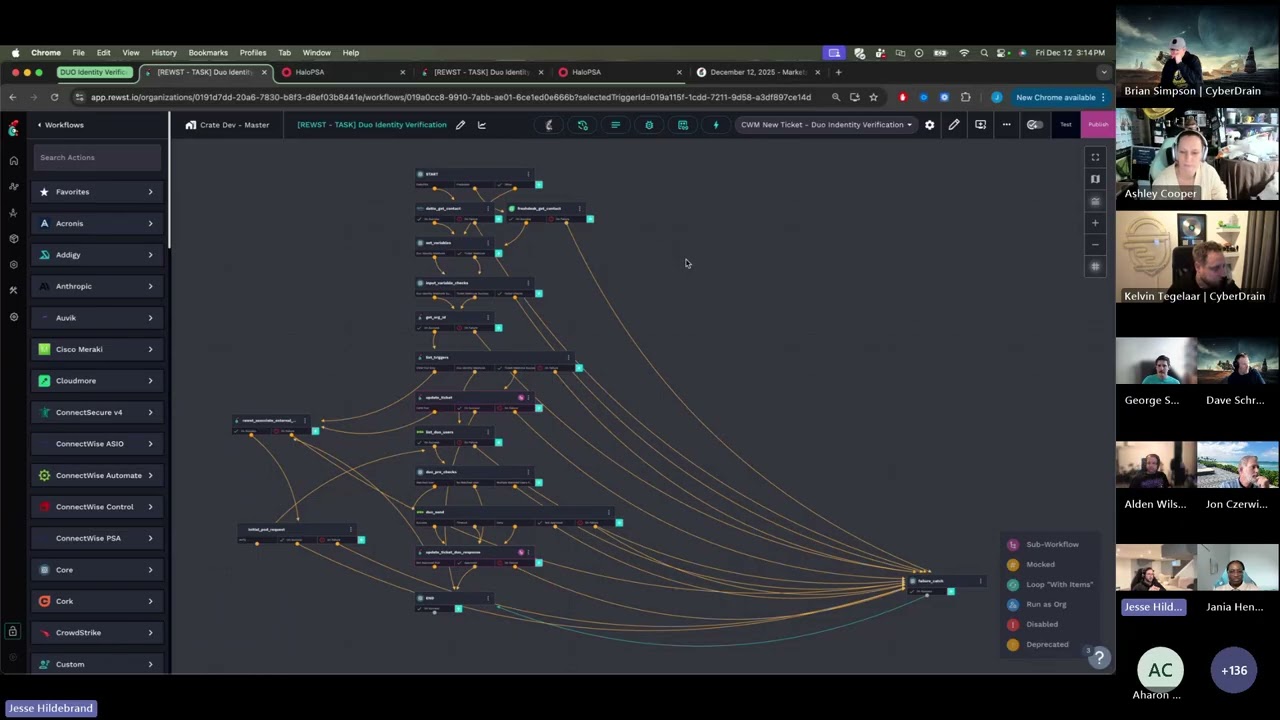Open the macOS Wi-Fi status icon
Screen dimensions: 1280x720
tap(964, 52)
